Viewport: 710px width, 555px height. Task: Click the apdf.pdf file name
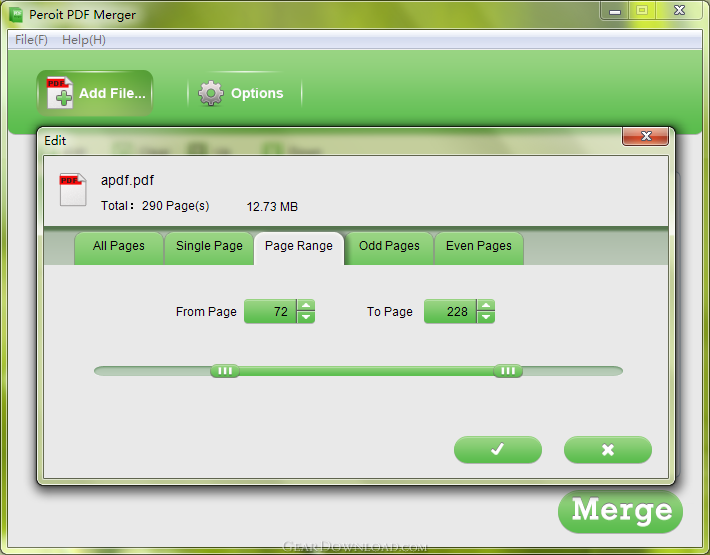(x=127, y=181)
